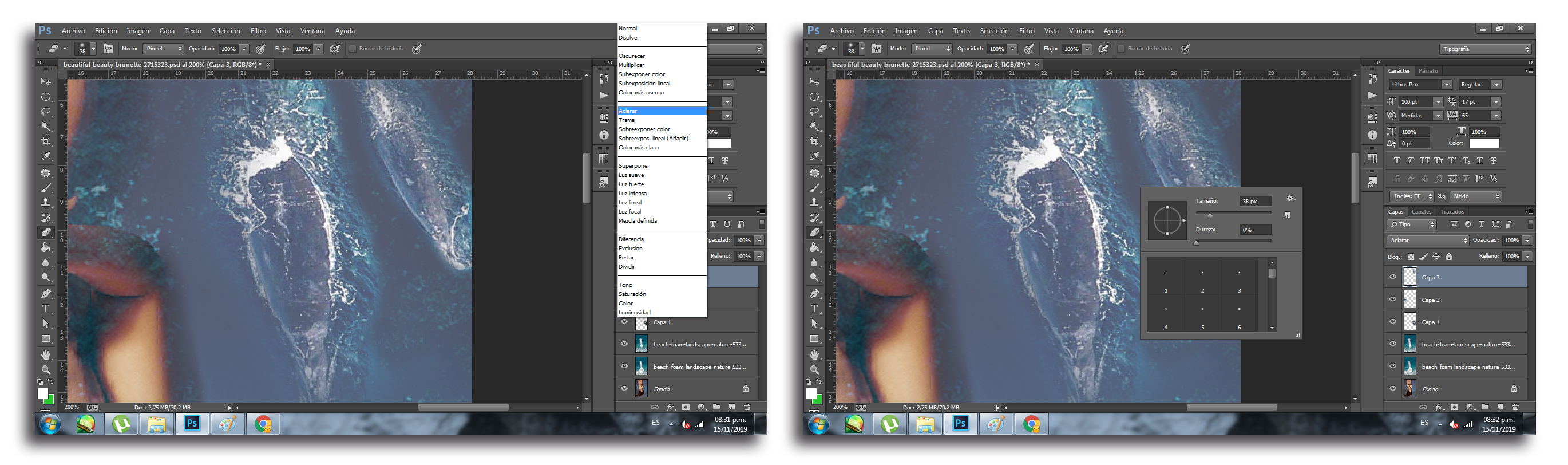Select the Healing Brush tool in right screenshot
Image resolution: width=1568 pixels, height=465 pixels.
point(814,173)
